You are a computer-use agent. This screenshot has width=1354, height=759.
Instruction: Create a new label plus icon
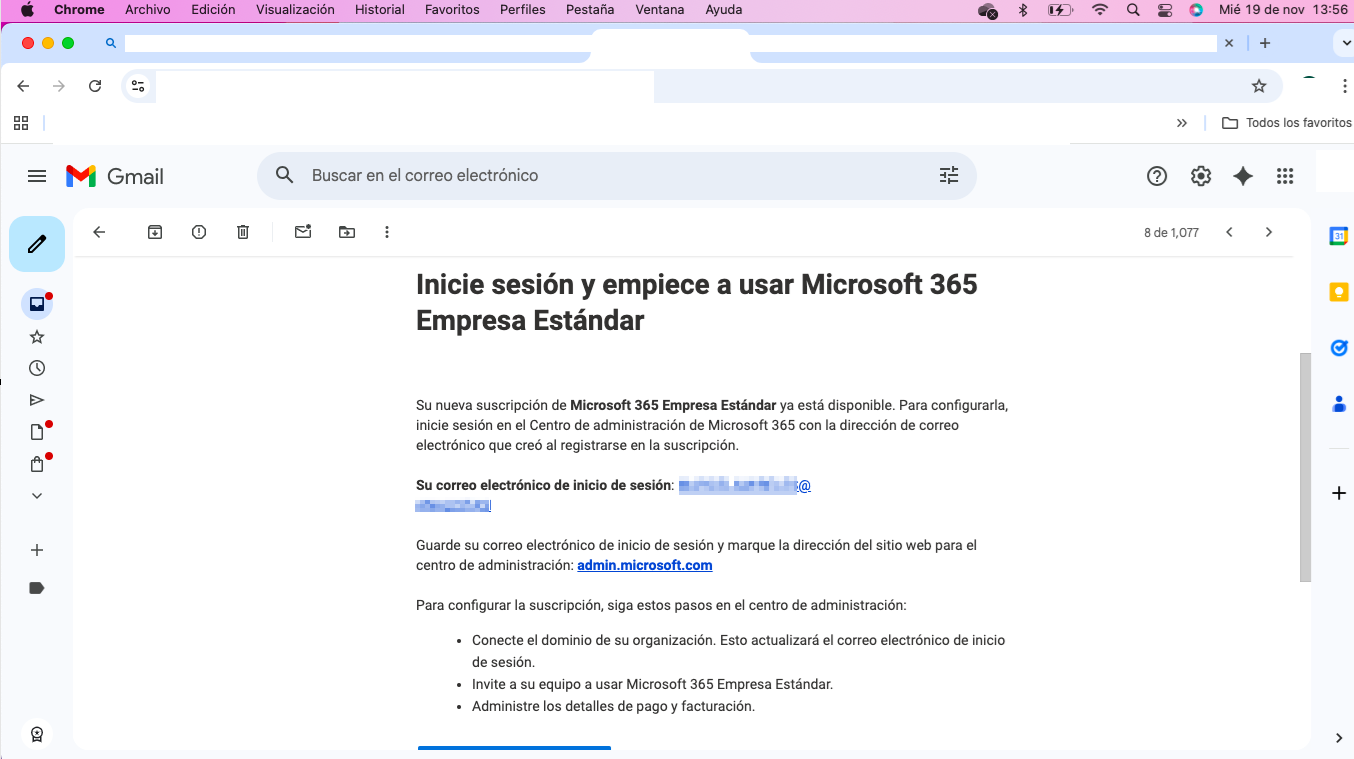pyautogui.click(x=37, y=550)
